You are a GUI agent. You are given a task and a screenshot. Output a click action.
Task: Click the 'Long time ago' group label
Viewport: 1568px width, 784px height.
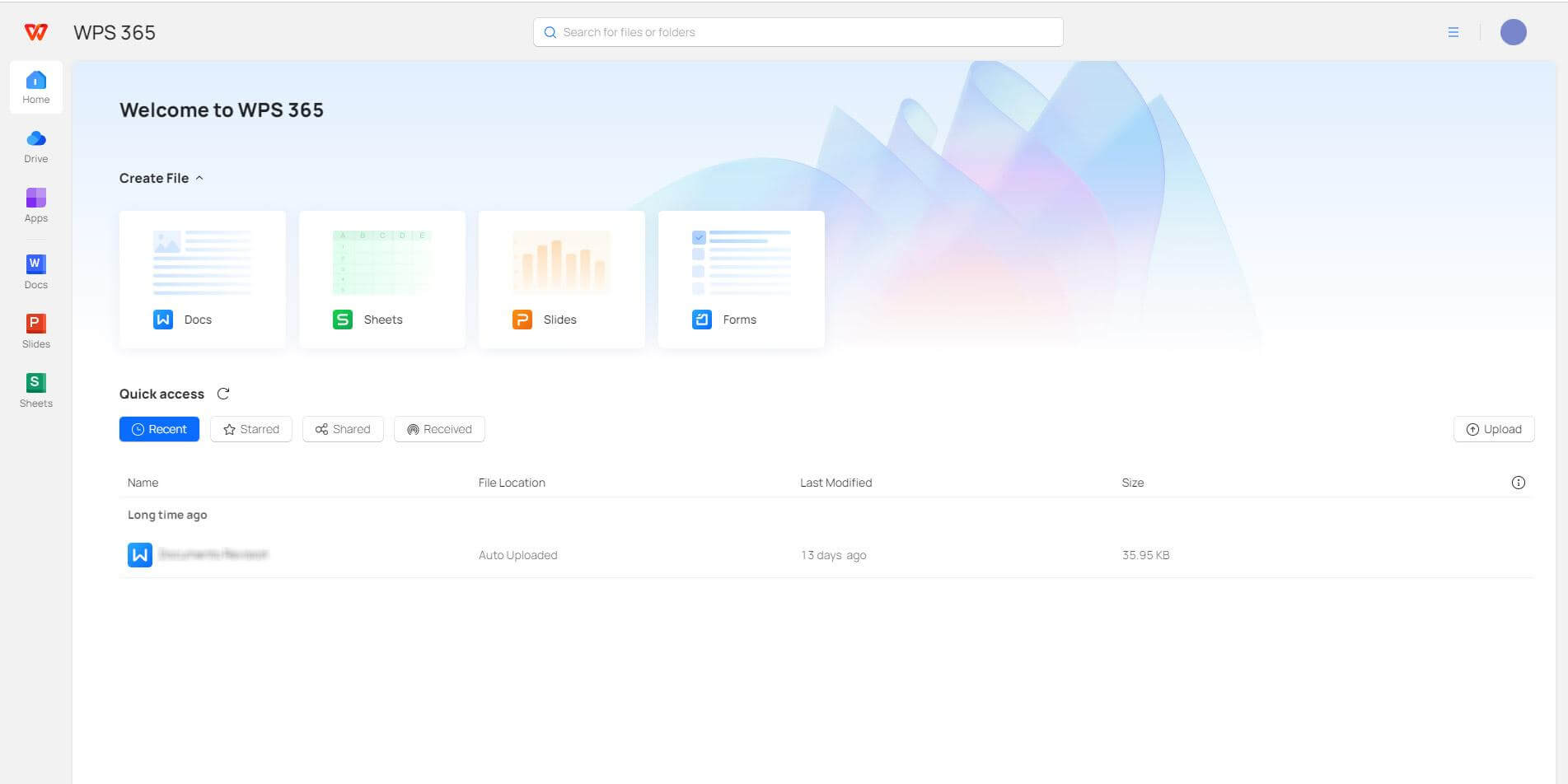tap(167, 515)
